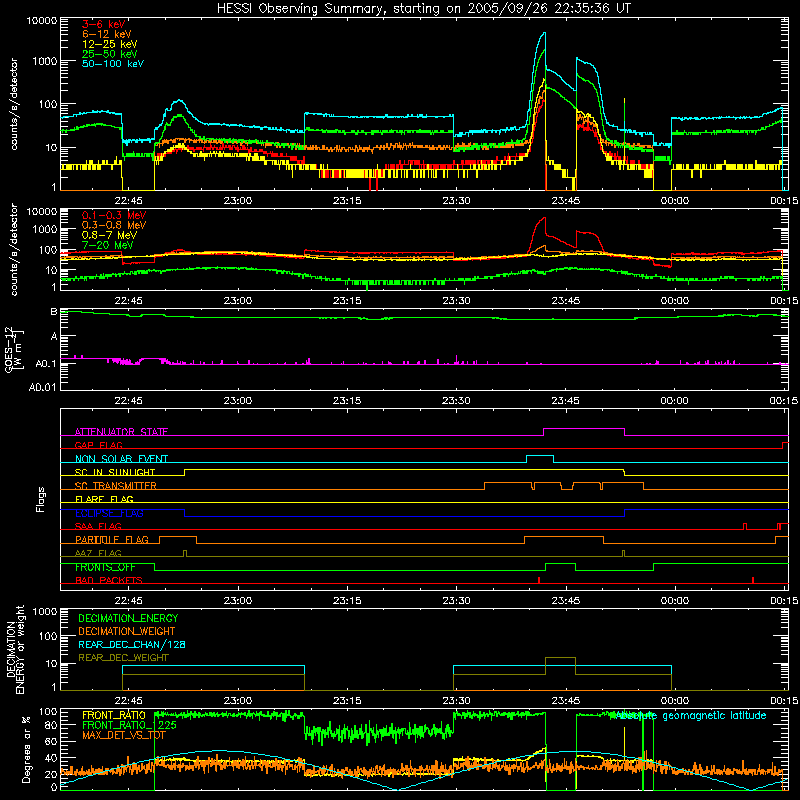This screenshot has width=800, height=800.
Task: Click the REAR_DEC_CHAN/128 legend label
Action: pos(132,644)
